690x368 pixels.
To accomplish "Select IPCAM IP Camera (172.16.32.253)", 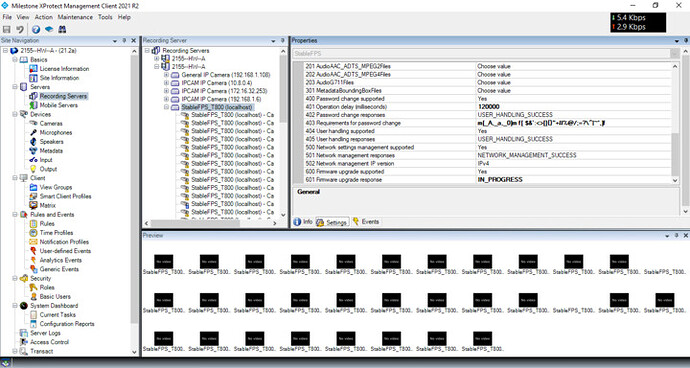I will tap(224, 91).
